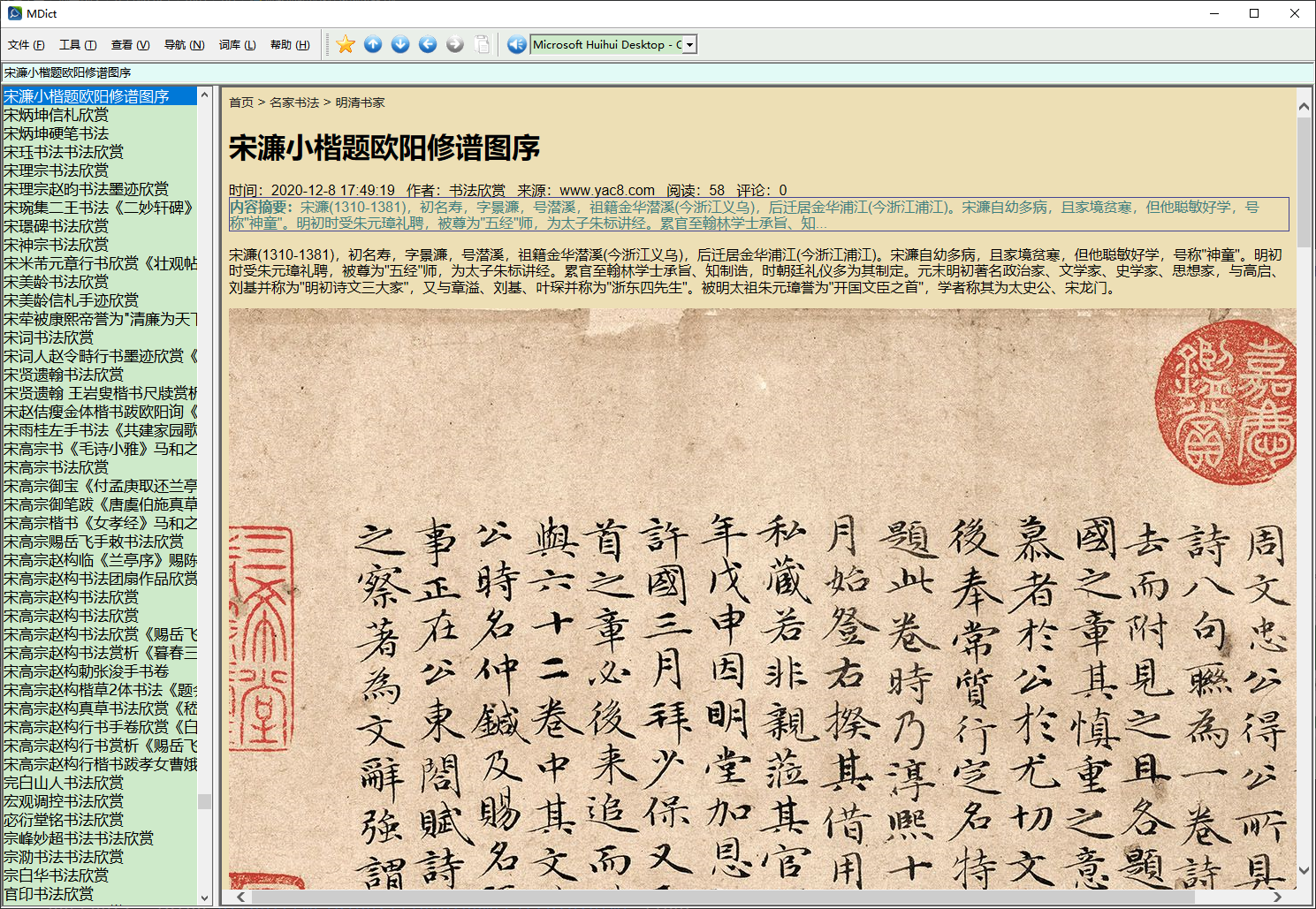
Task: Select entry 官印书法欣赏
Action: [x=49, y=894]
